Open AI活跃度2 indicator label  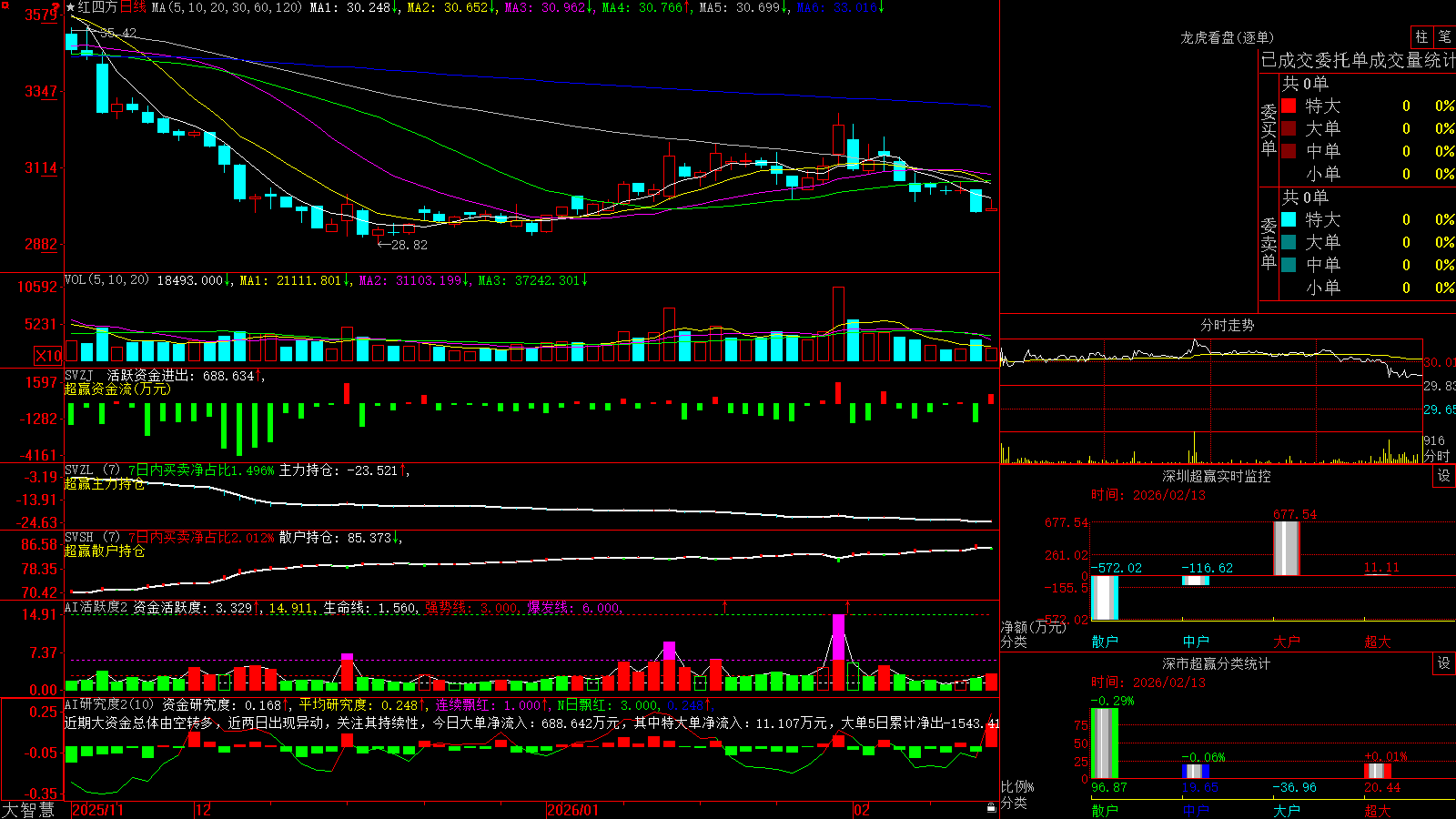coord(96,608)
